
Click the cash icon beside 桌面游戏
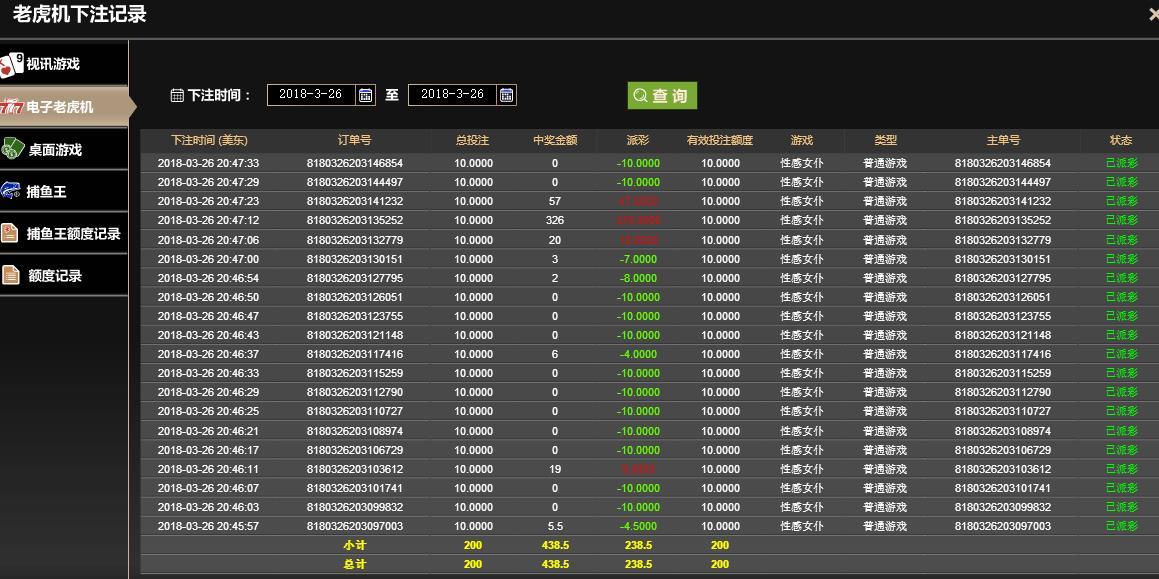point(12,149)
